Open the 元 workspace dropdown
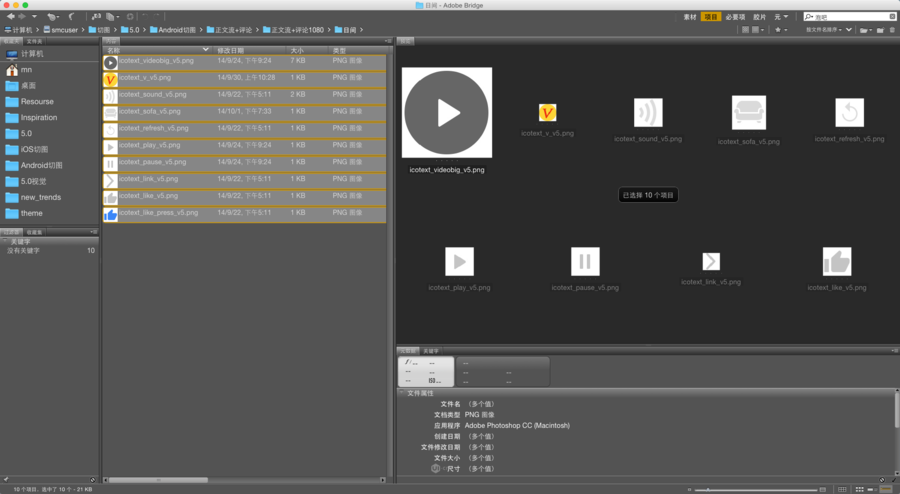The height and width of the screenshot is (494, 900). click(x=781, y=17)
